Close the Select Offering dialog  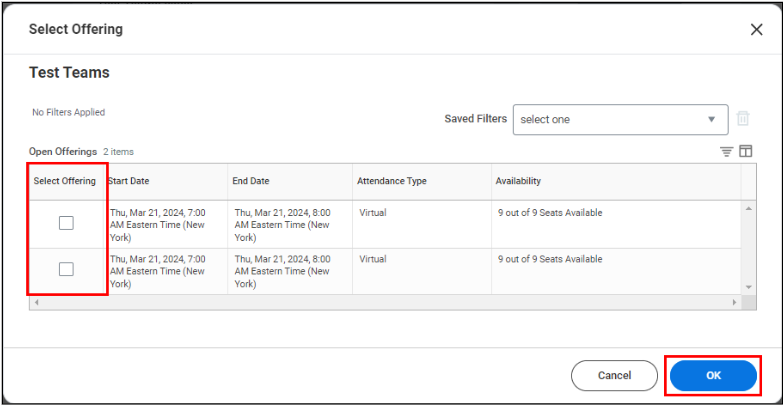click(x=756, y=30)
